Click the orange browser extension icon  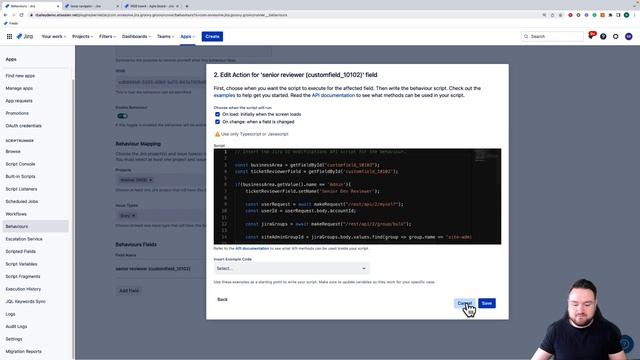[602, 15]
